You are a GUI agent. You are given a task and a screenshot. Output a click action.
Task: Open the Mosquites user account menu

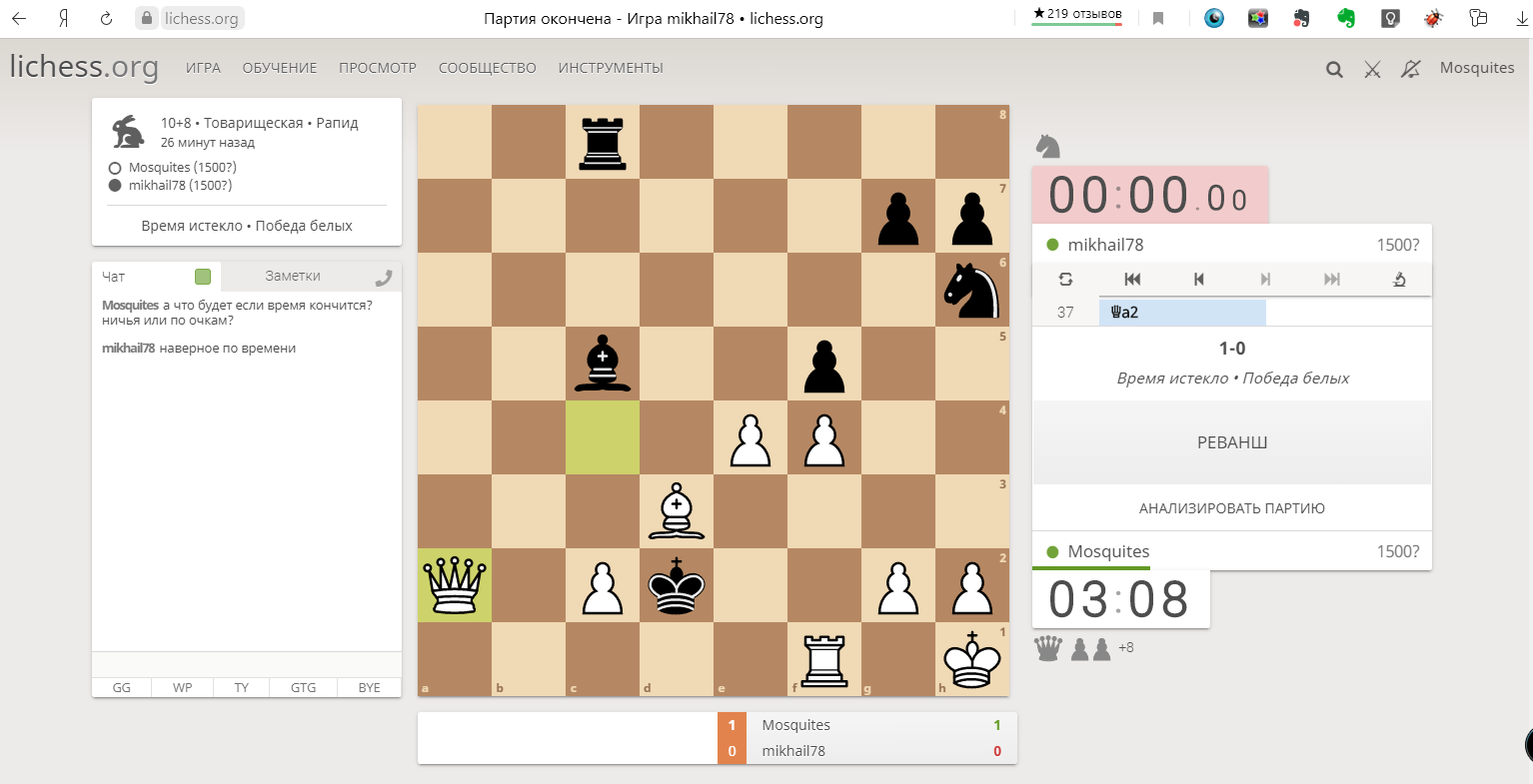coord(1477,68)
